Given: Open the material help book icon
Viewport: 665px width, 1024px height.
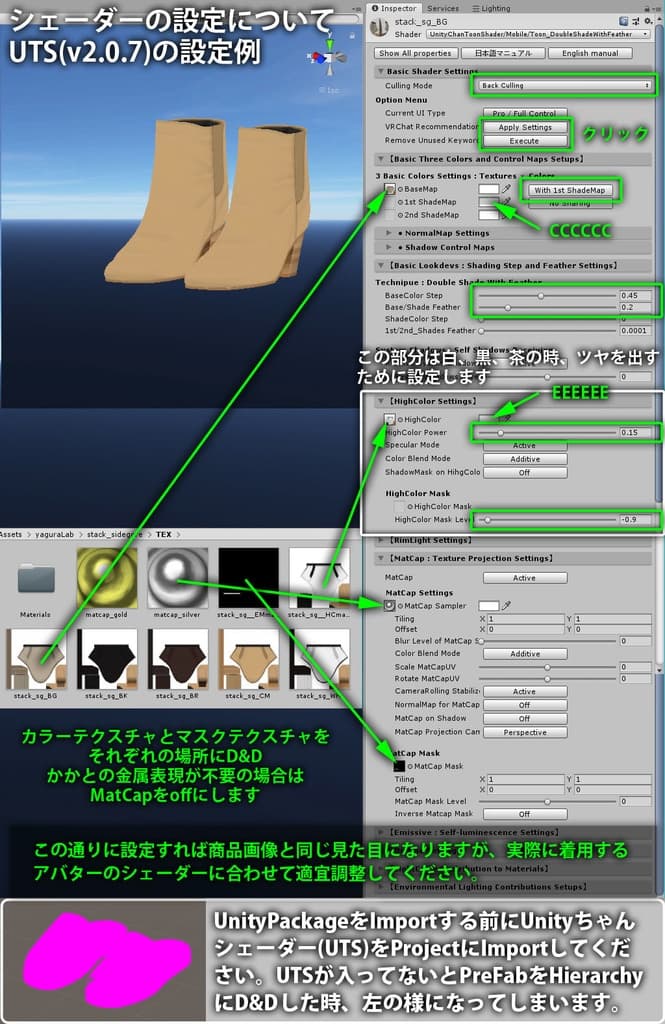Looking at the screenshot, I should (624, 22).
